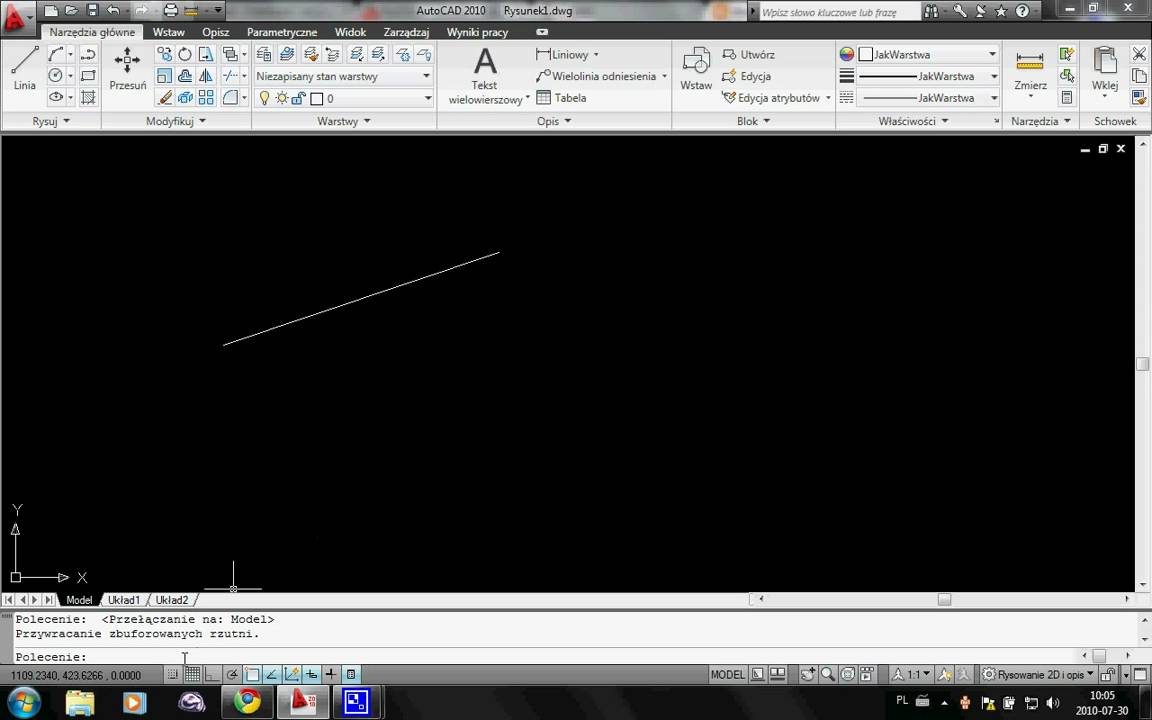1152x720 pixels.
Task: Toggle lineweight display in status bar
Action: [x=331, y=674]
